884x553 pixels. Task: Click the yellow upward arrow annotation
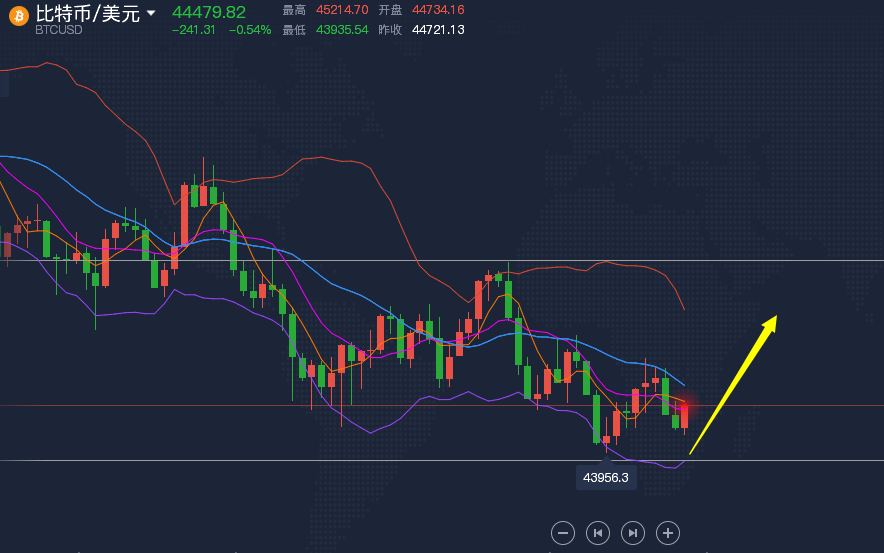tap(733, 384)
